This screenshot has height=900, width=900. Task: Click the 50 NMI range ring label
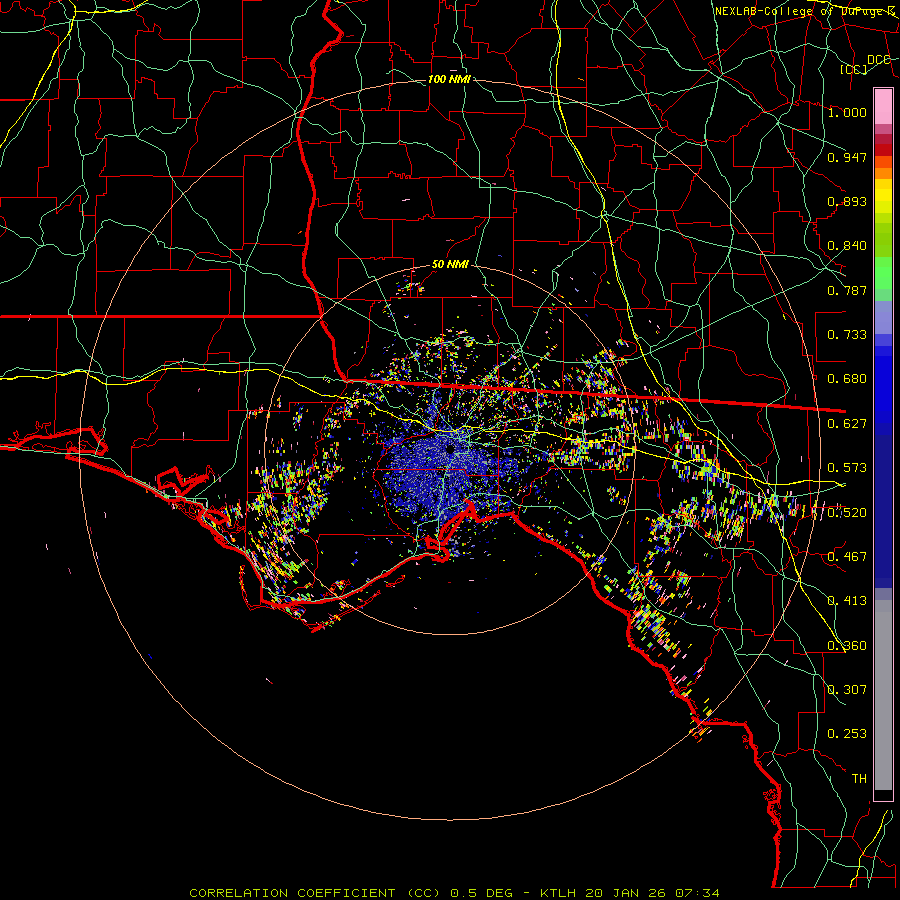pos(450,265)
